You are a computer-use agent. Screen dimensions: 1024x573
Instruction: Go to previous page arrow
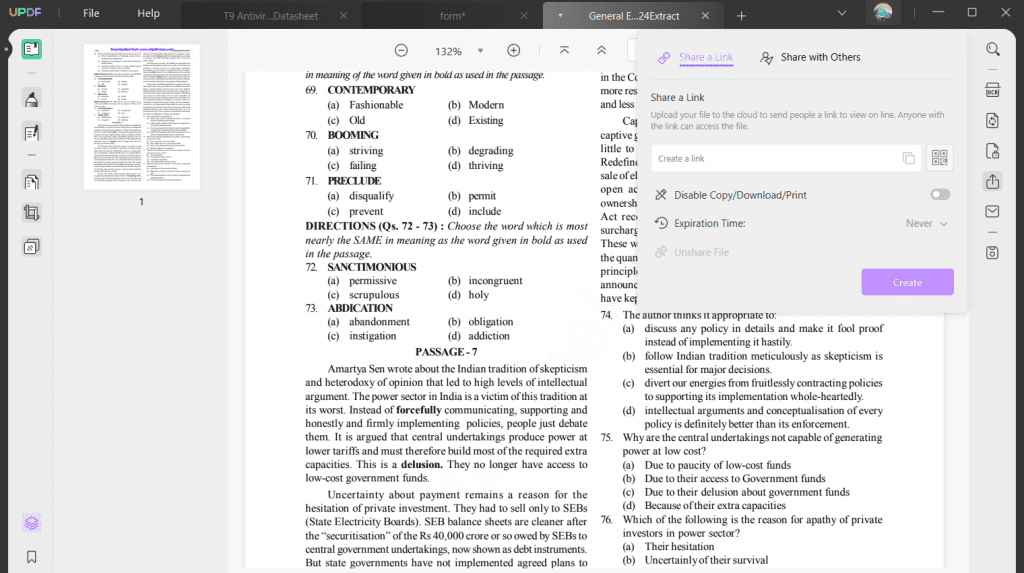click(601, 50)
